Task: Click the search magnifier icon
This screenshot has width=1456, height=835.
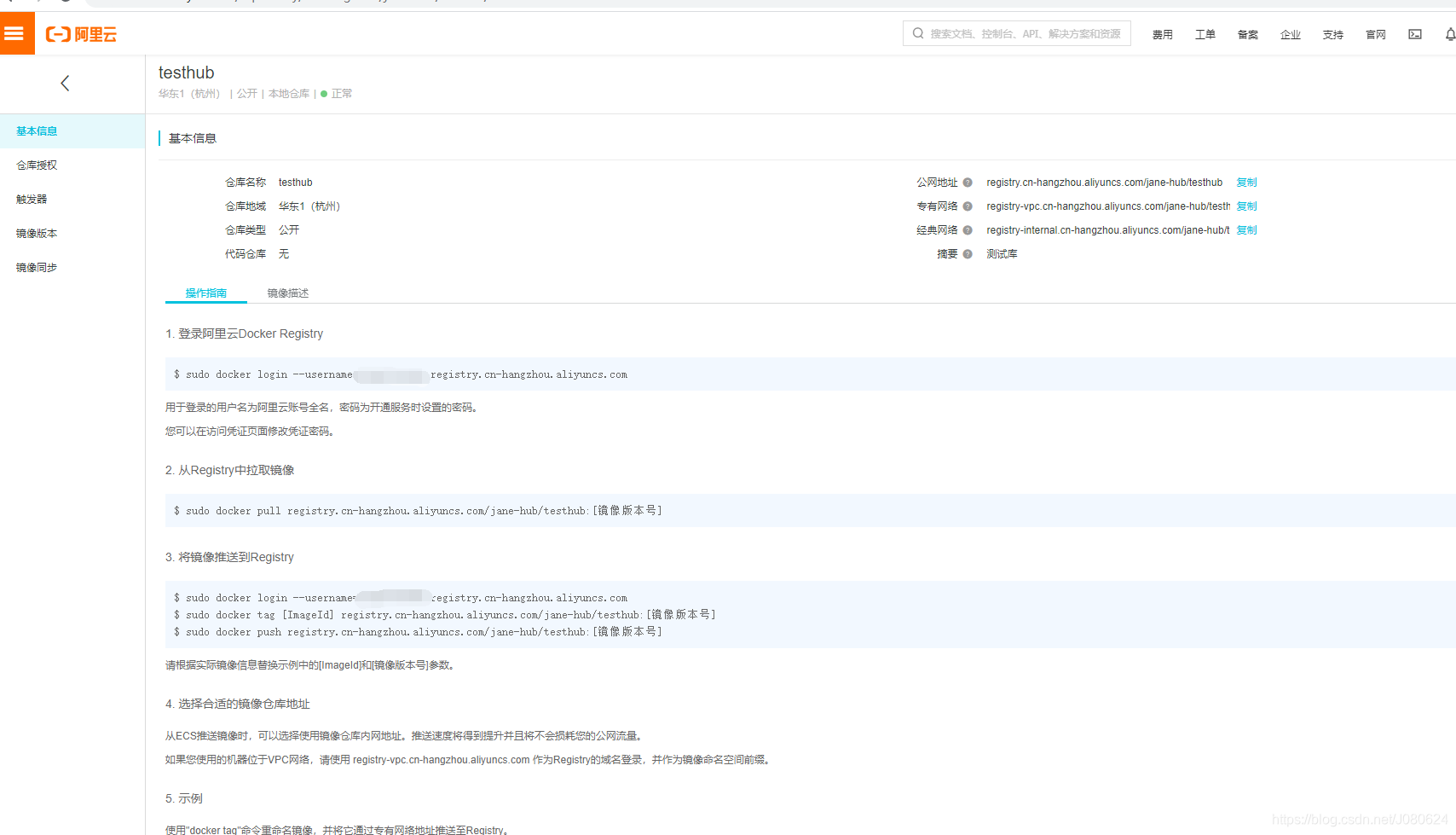Action: [918, 33]
